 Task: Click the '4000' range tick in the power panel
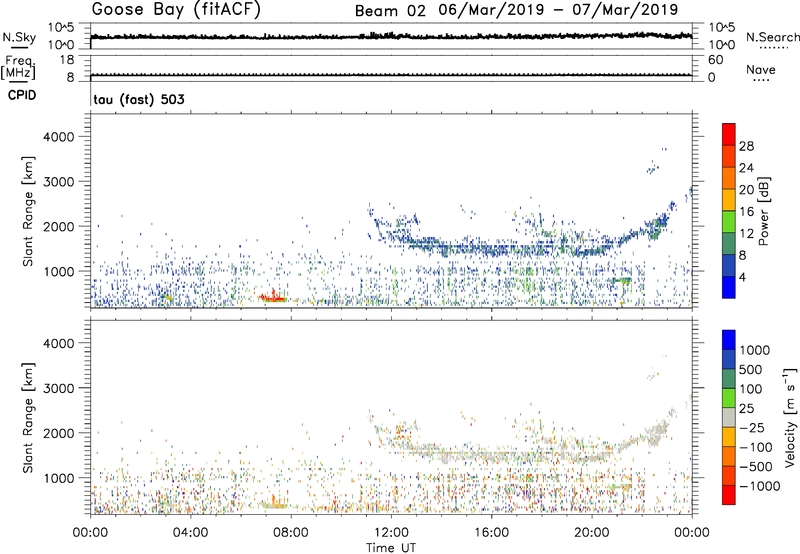click(58, 137)
